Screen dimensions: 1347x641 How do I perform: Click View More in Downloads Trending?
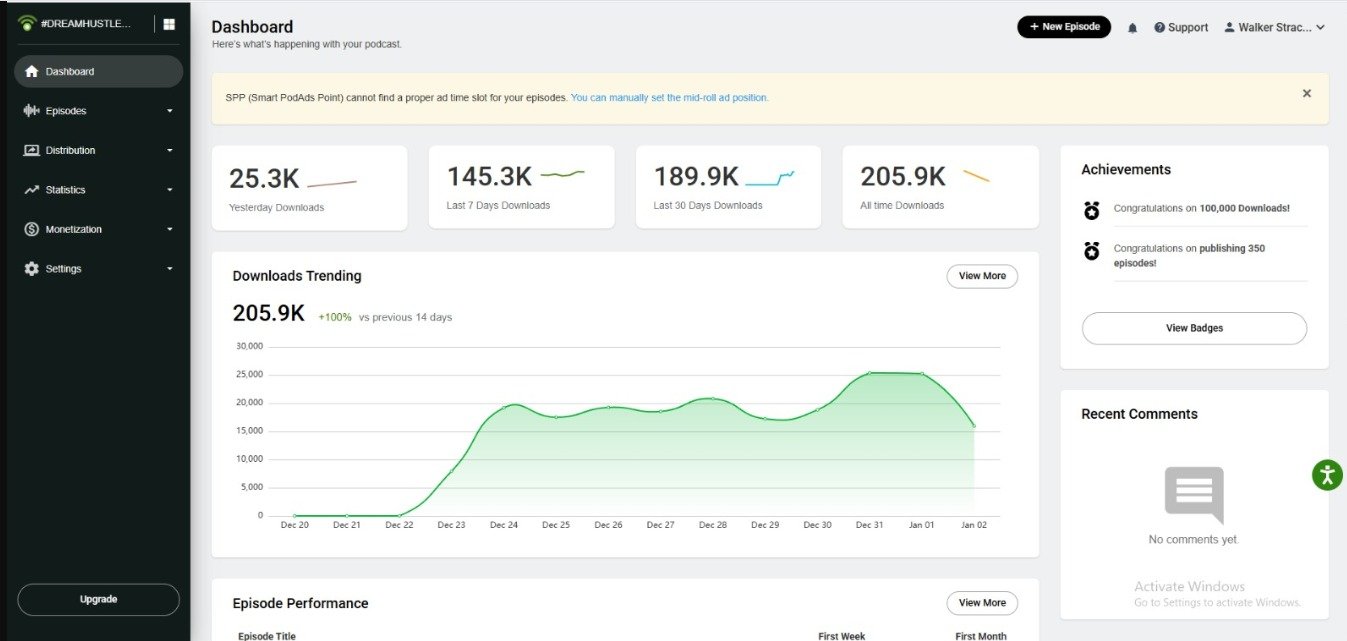[981, 276]
